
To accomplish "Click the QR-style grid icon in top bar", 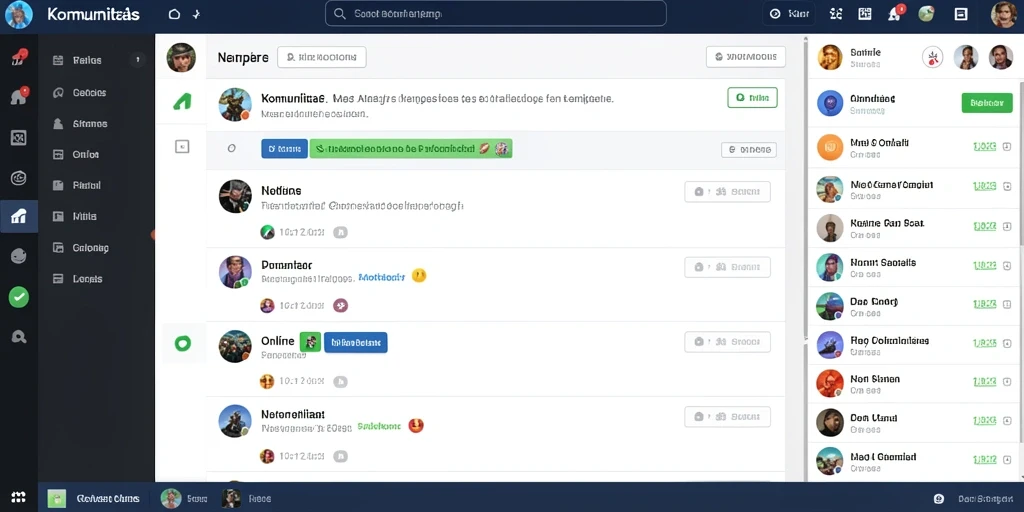I will 865,14.
